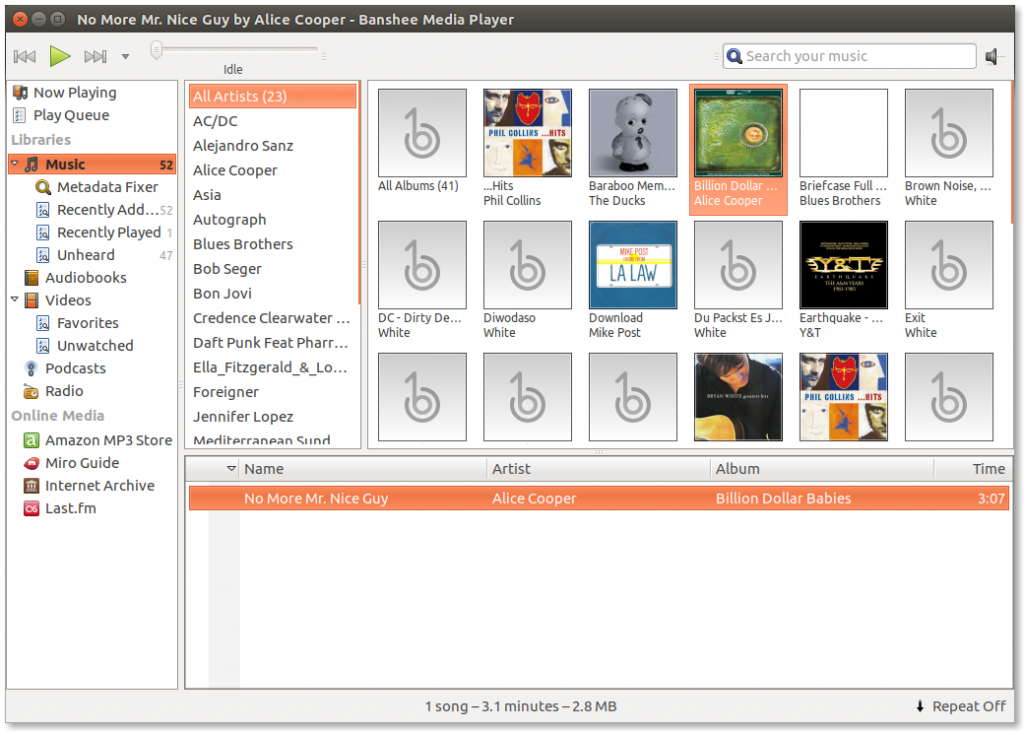Open Miro Guide
The image size is (1024, 732).
pyautogui.click(x=71, y=463)
